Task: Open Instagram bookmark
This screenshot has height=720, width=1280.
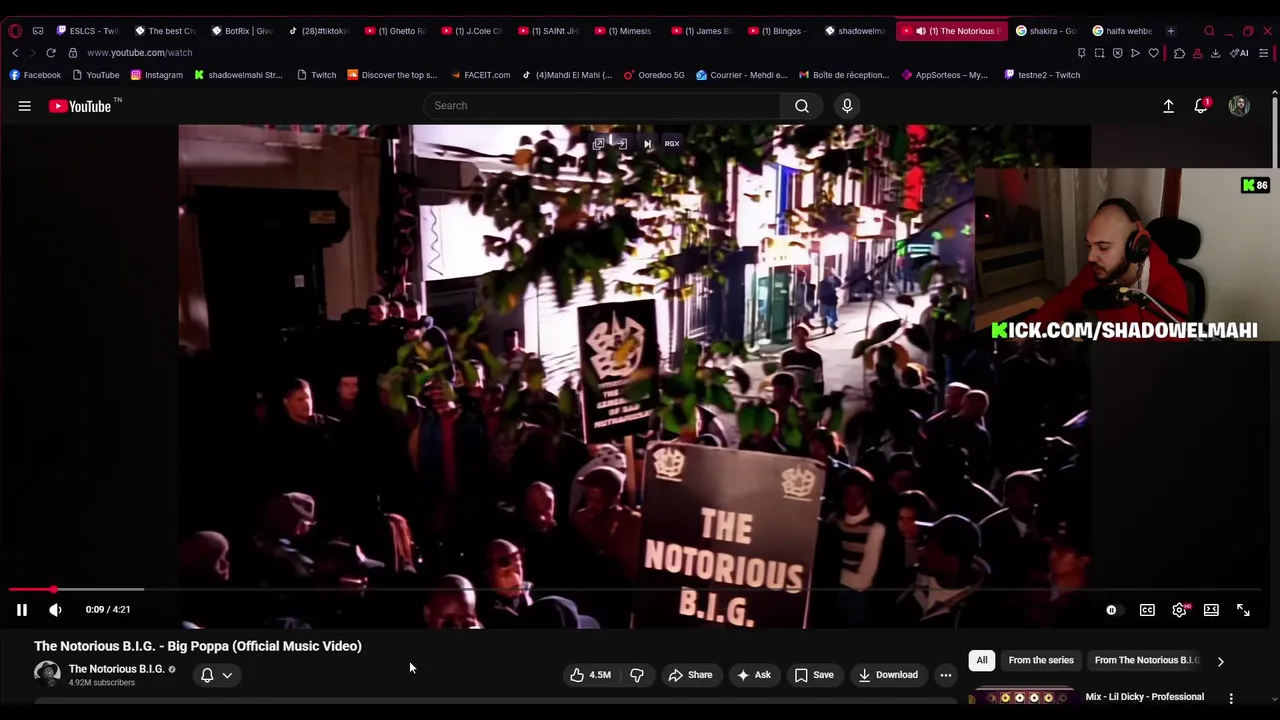Action: (x=157, y=75)
